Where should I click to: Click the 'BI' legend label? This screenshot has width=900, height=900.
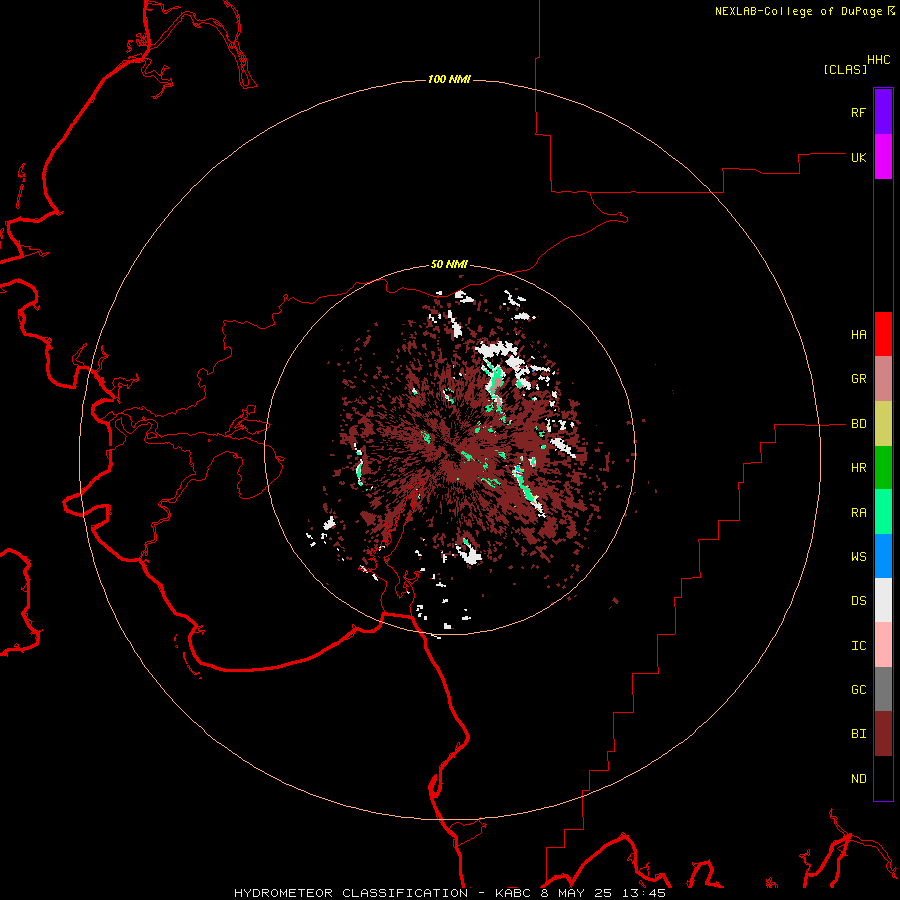tap(858, 734)
